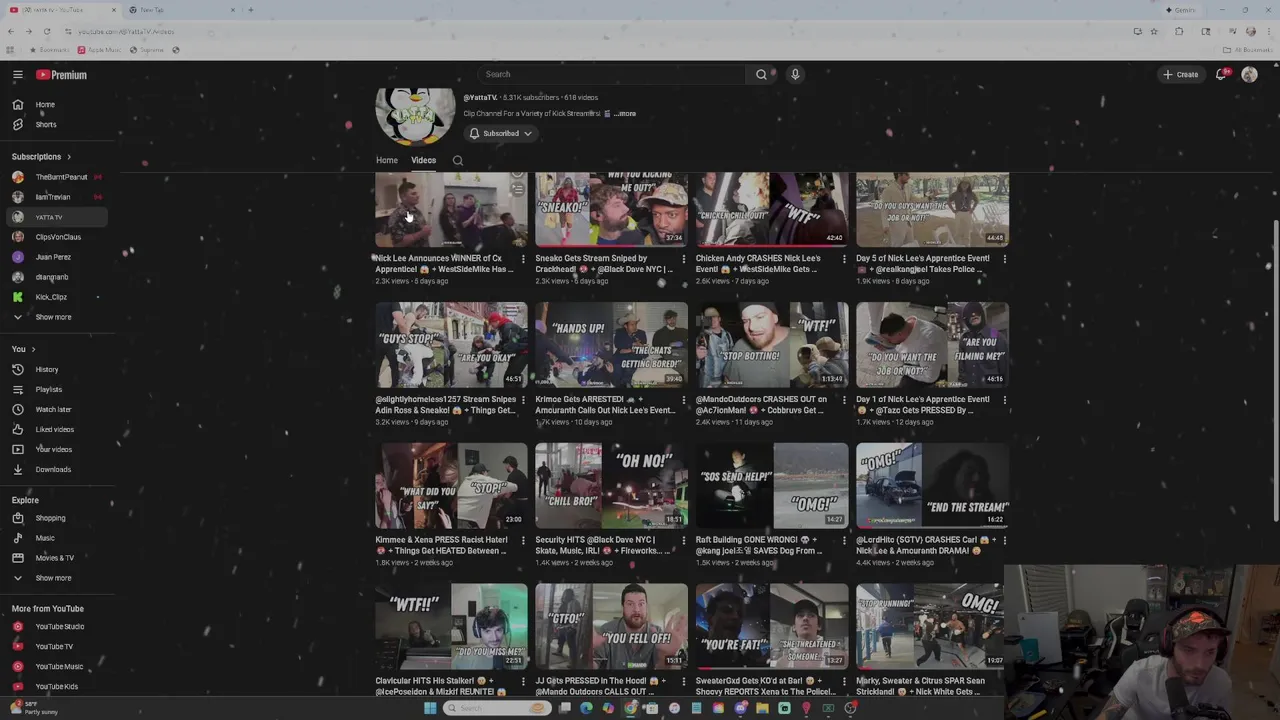Image resolution: width=1280 pixels, height=720 pixels.
Task: Bookmark page with star icon
Action: [x=1154, y=32]
